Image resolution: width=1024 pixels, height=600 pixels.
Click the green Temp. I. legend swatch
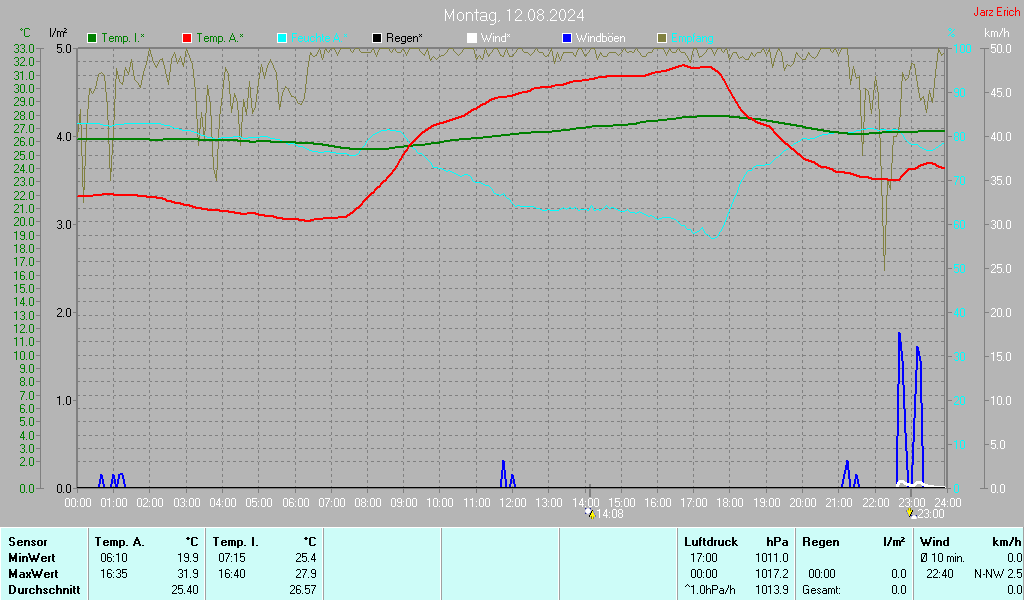[x=93, y=38]
